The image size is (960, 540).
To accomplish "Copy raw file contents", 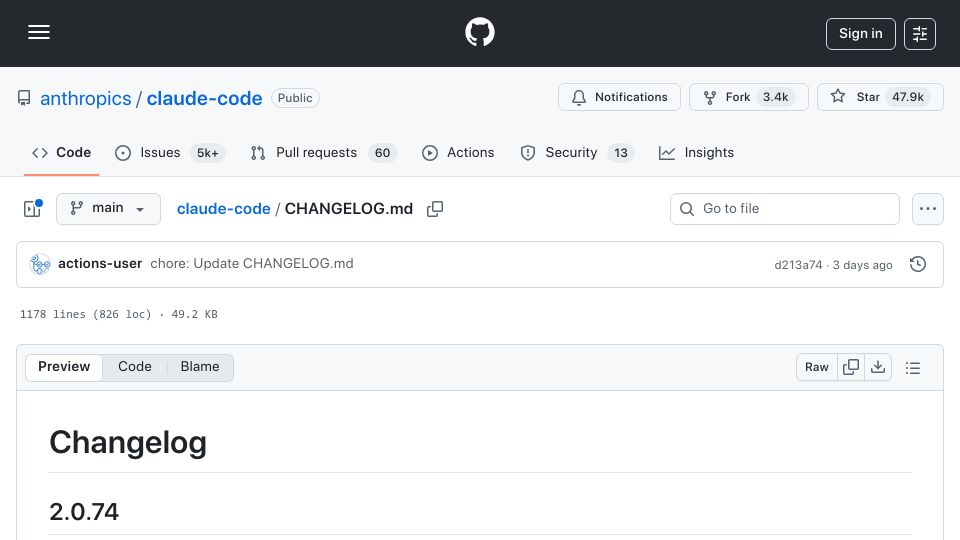I will point(851,367).
